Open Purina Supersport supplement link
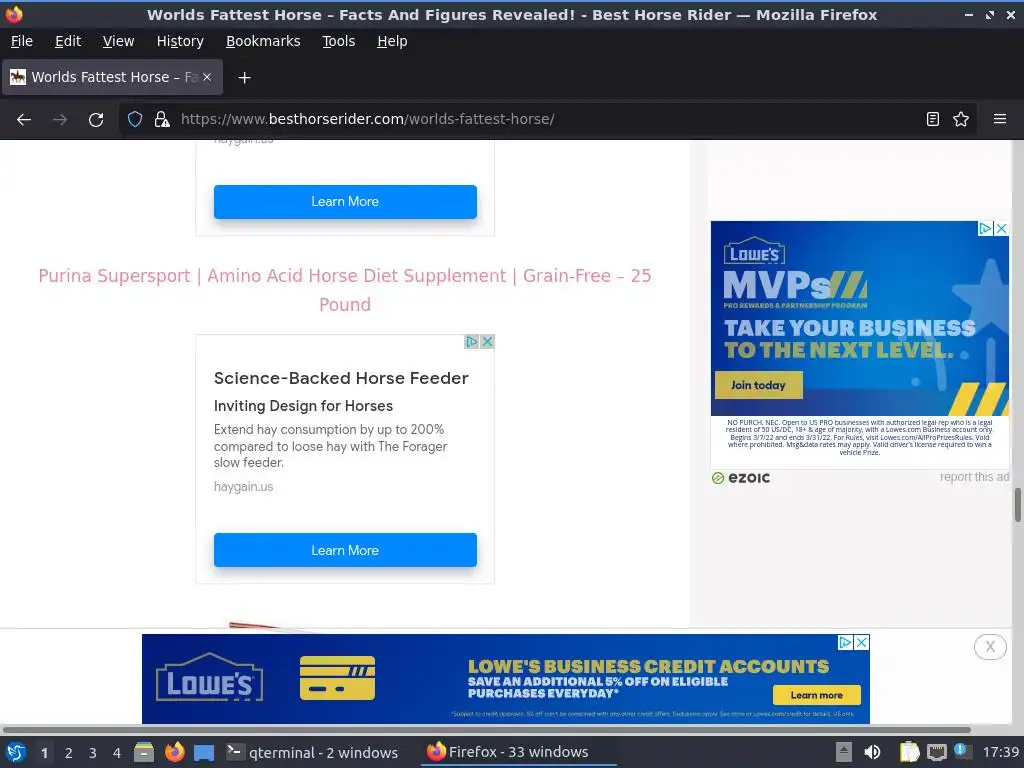The height and width of the screenshot is (768, 1024). [345, 290]
